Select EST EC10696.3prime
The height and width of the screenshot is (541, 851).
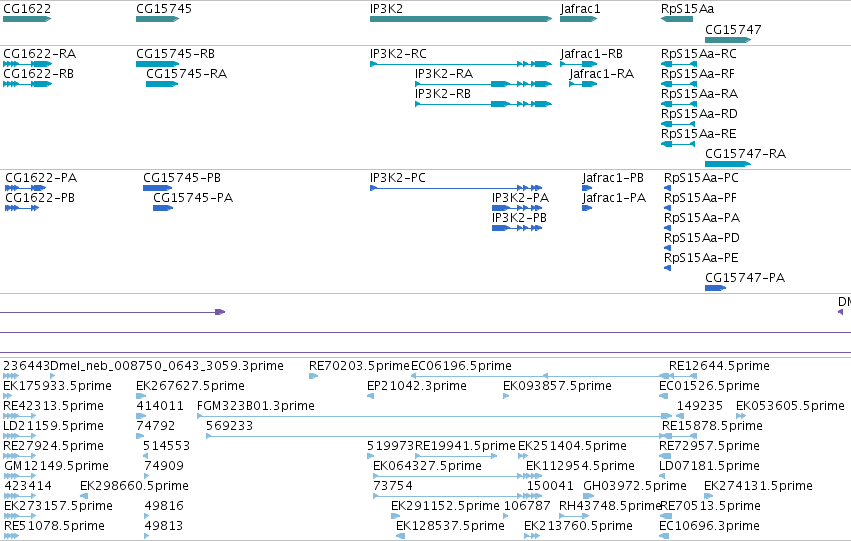click(709, 527)
